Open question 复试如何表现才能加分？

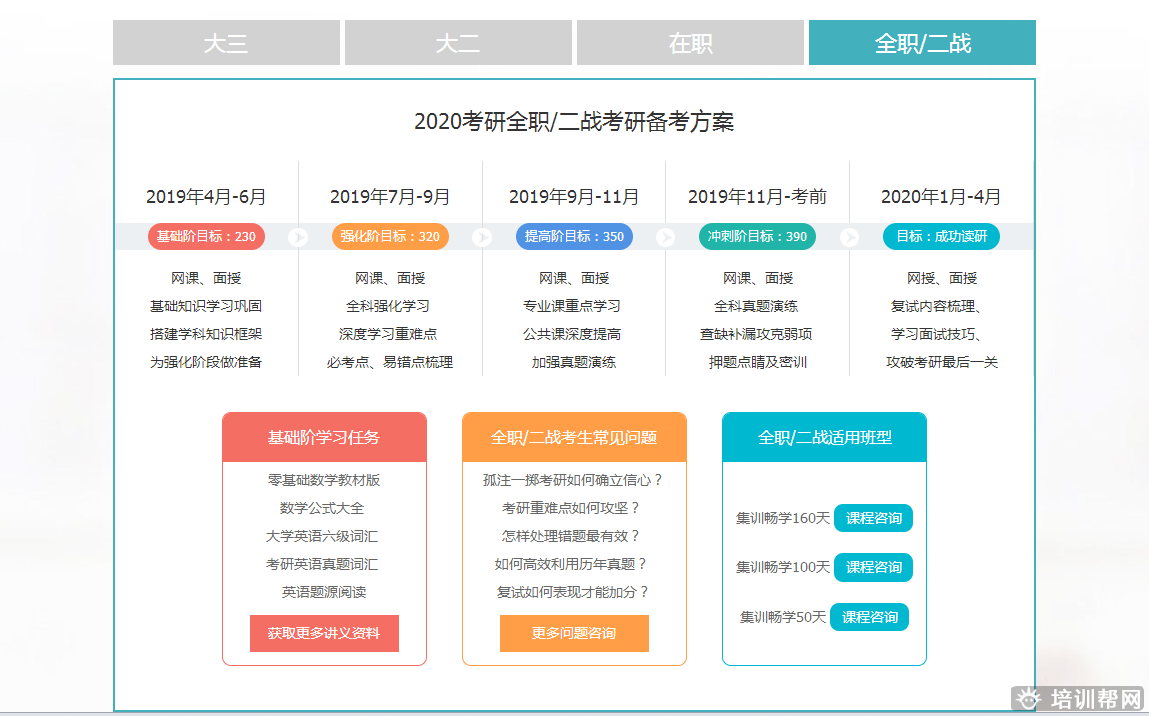coord(574,592)
